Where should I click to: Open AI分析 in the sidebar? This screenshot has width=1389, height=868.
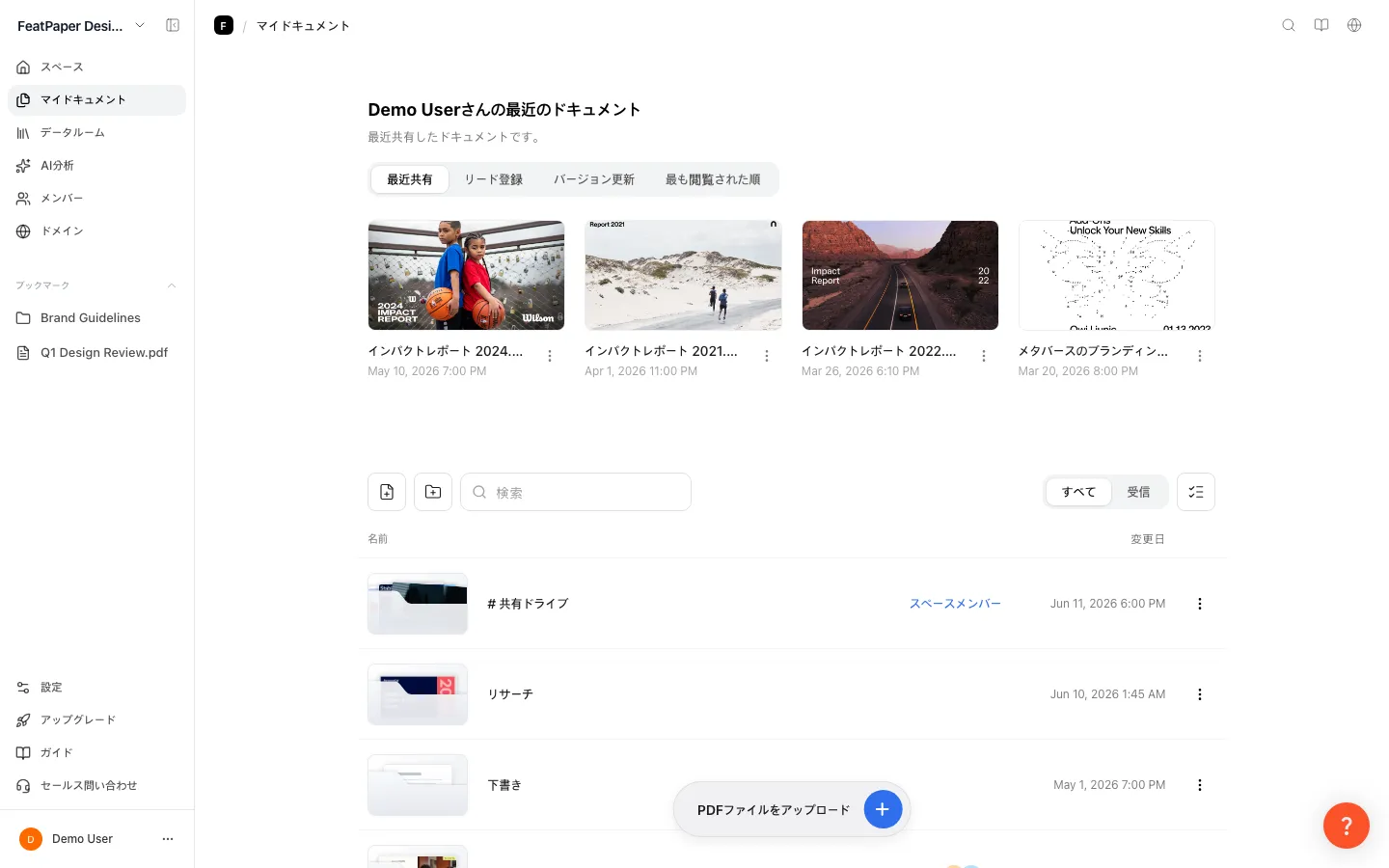click(96, 166)
